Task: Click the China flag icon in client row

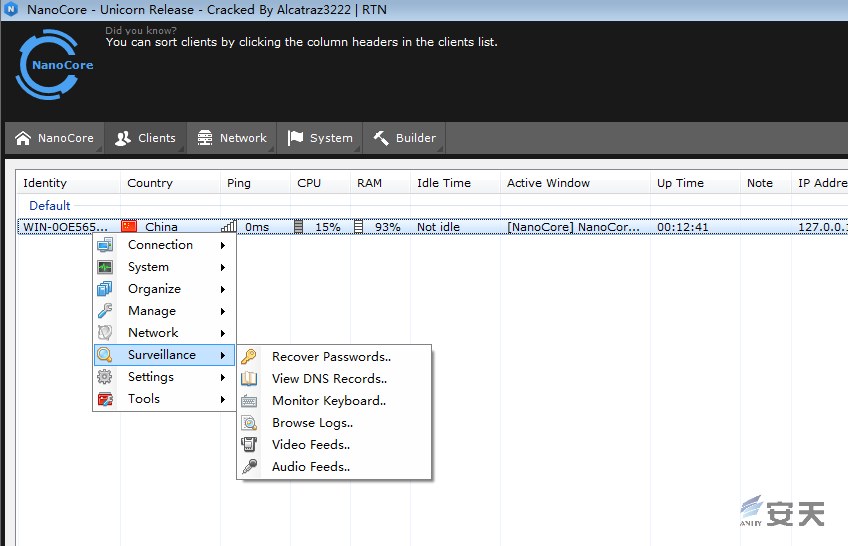Action: pyautogui.click(x=129, y=227)
